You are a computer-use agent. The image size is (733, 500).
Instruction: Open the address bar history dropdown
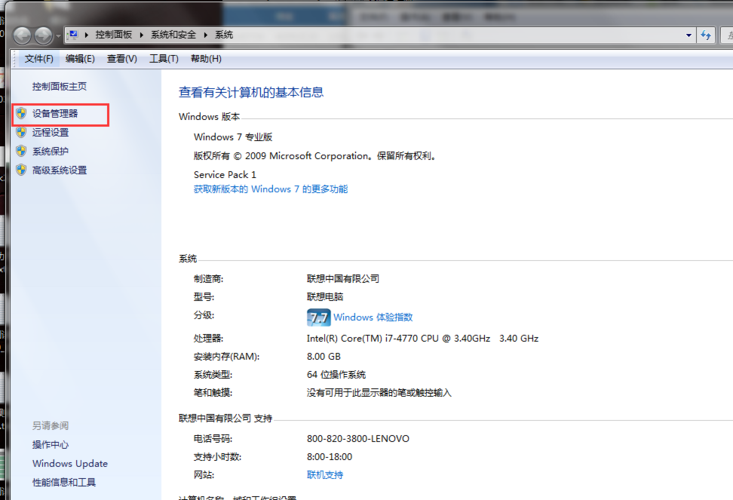click(689, 35)
